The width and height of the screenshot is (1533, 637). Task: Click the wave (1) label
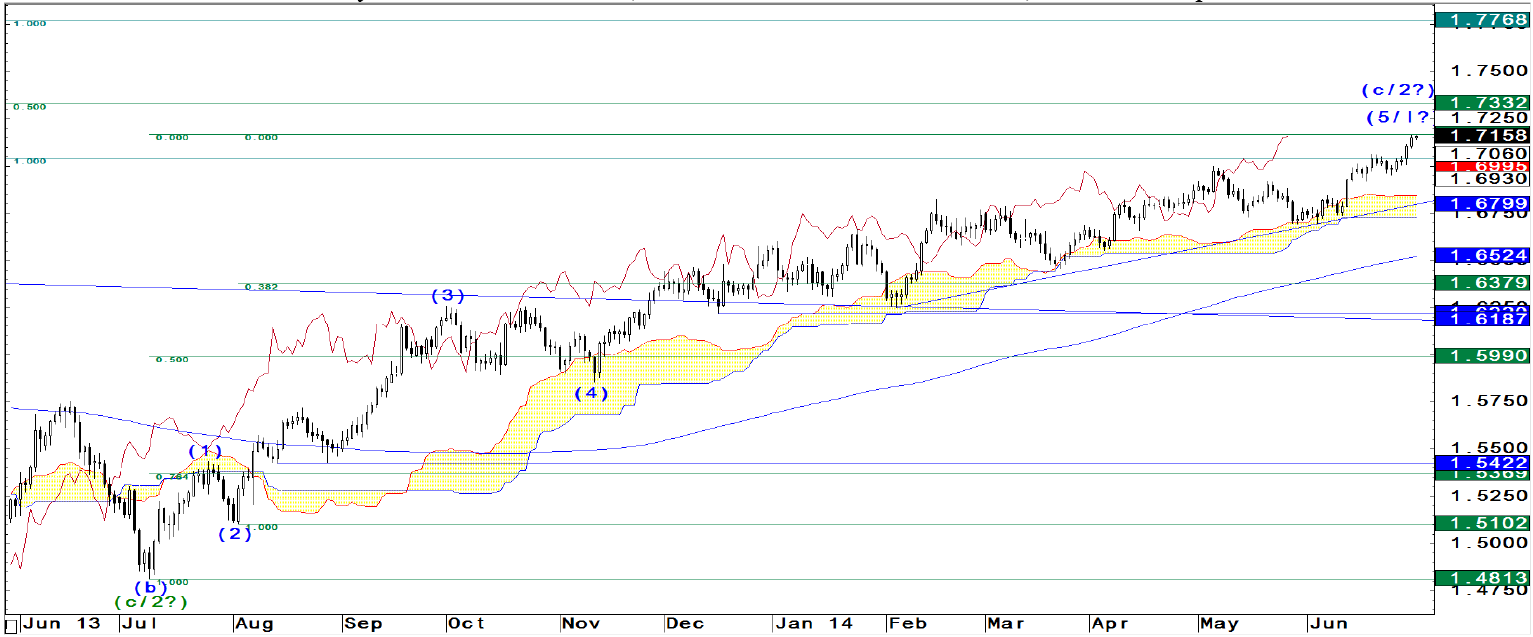[x=206, y=451]
